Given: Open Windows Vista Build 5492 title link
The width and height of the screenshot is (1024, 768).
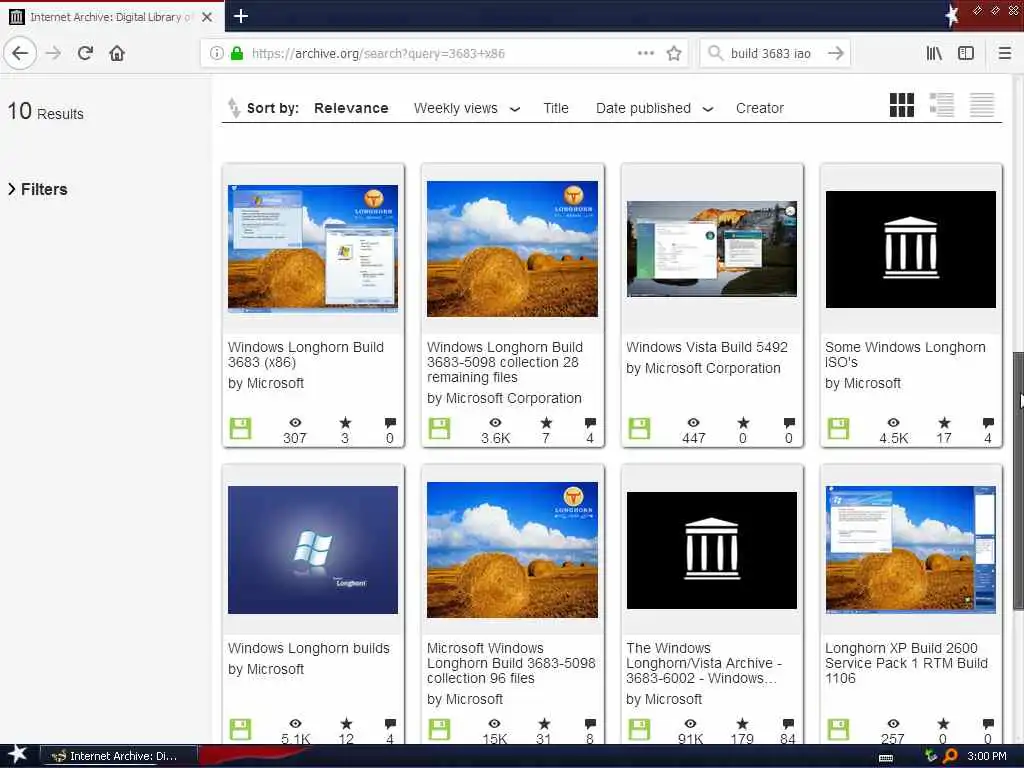Looking at the screenshot, I should 707,347.
